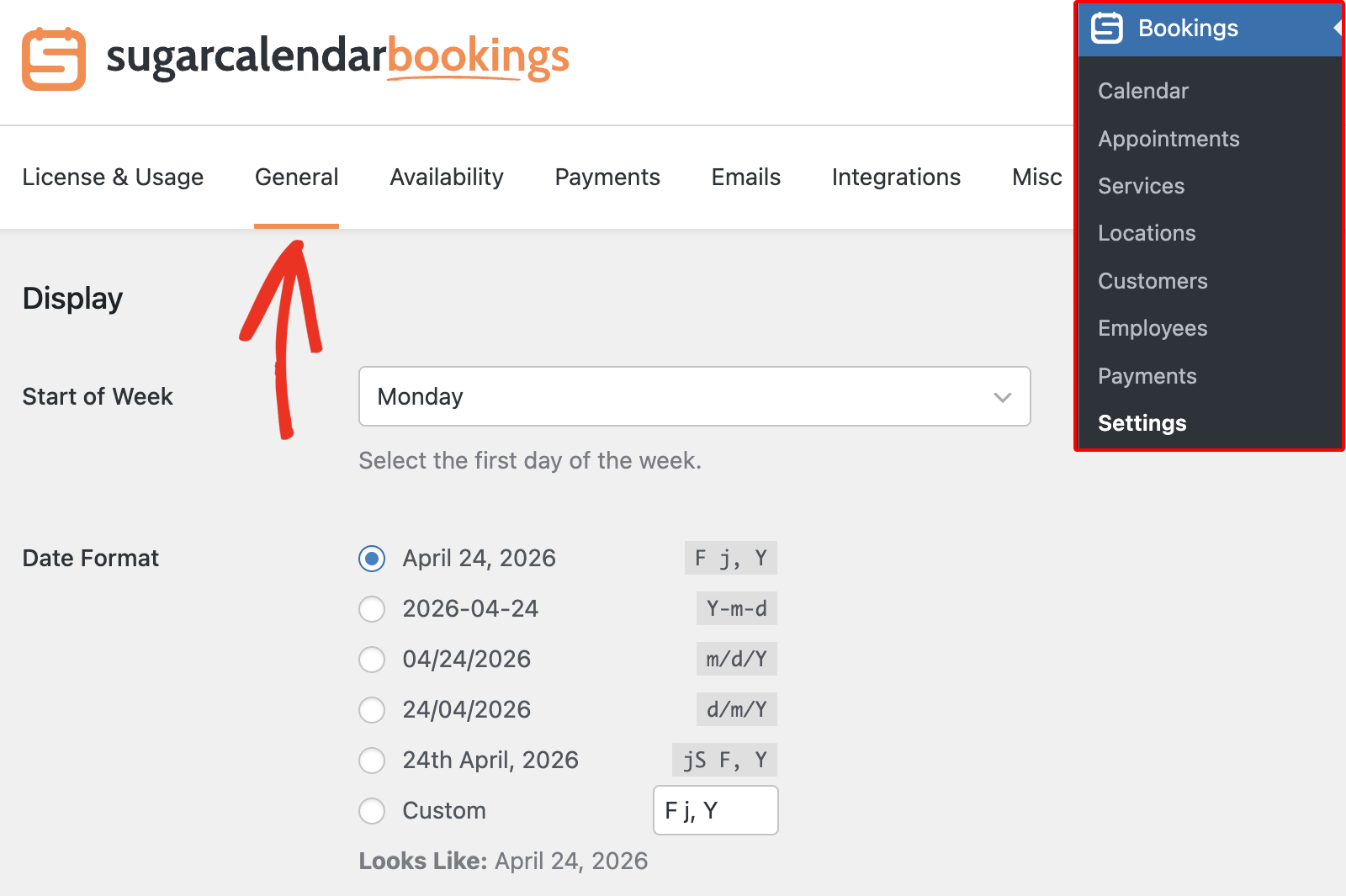Click the 'm/d/Y' format code

tap(737, 659)
